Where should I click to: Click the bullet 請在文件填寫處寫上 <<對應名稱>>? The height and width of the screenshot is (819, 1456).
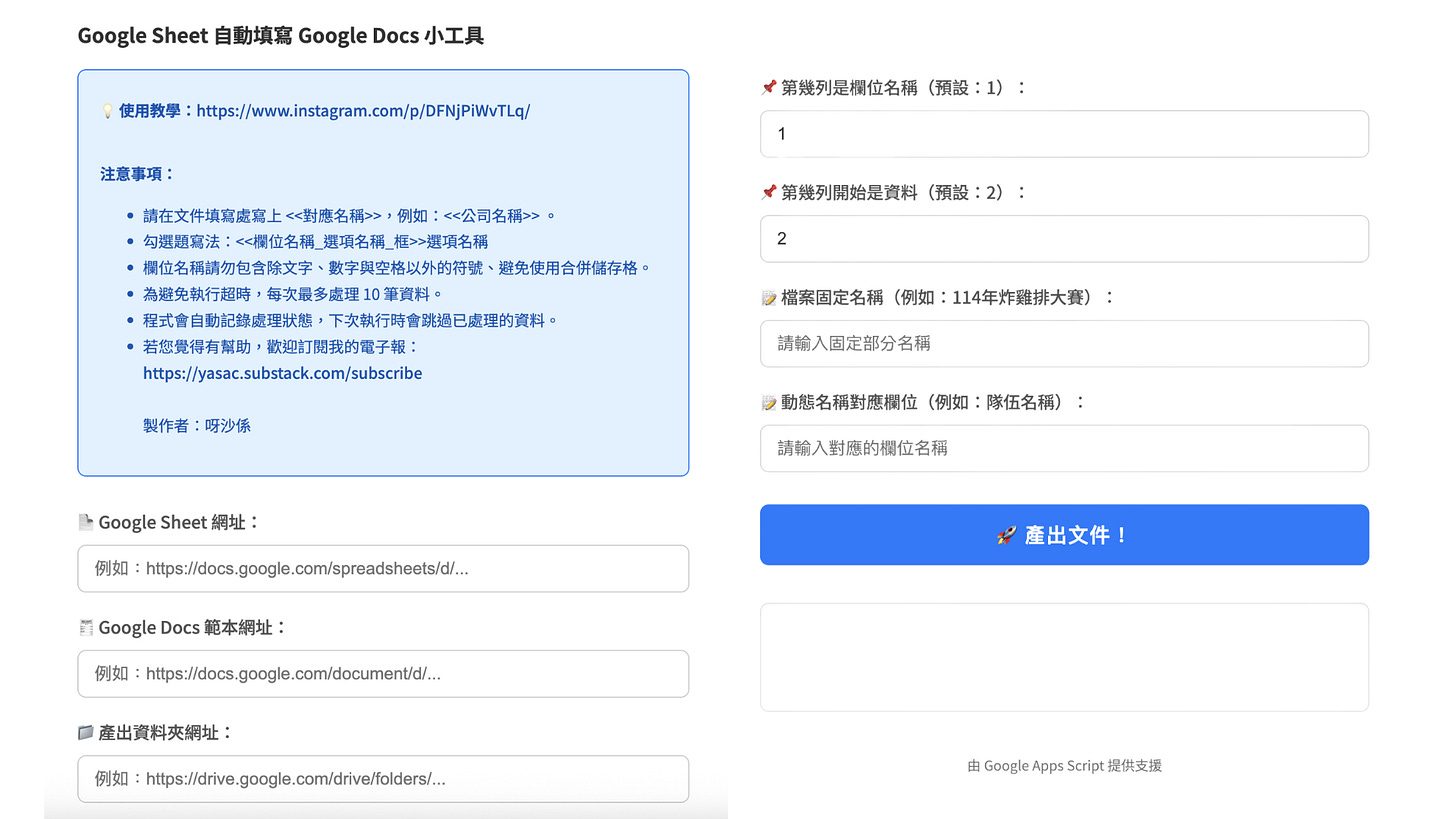point(349,216)
